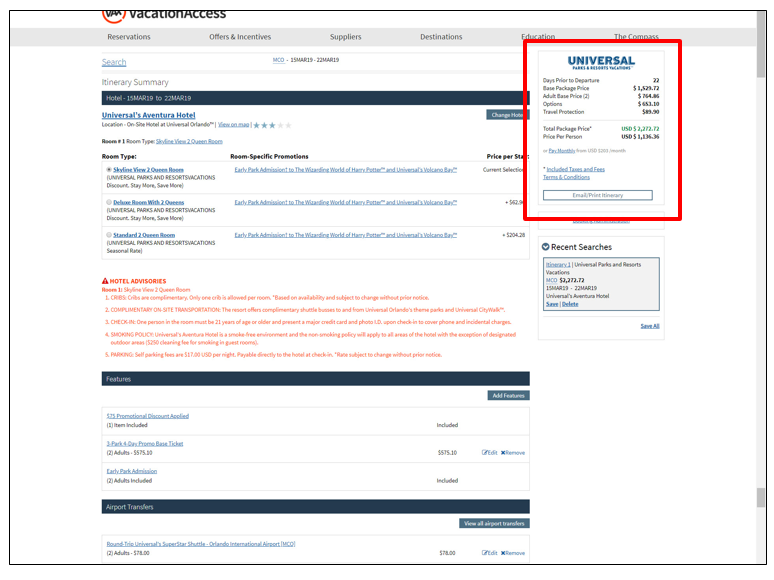
Task: Click Room #1 room type Skyline View link
Action: click(x=189, y=141)
